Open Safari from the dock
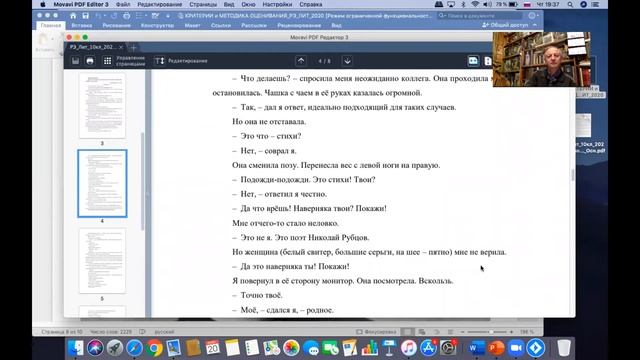The width and height of the screenshot is (640, 360). tap(134, 348)
